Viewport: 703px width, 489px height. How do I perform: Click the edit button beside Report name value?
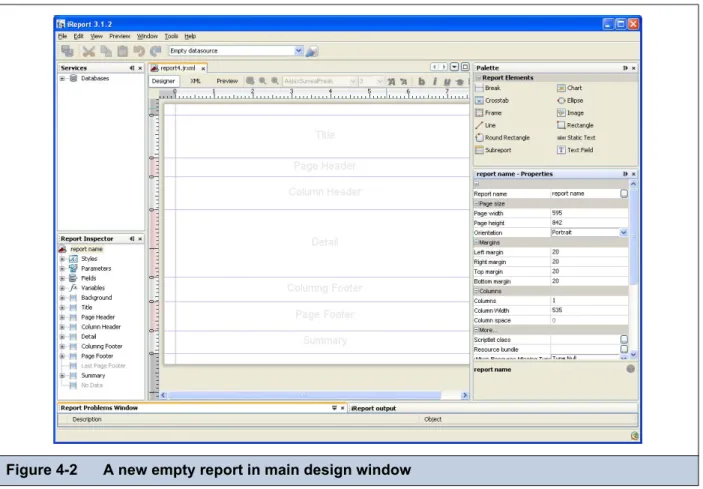624,194
